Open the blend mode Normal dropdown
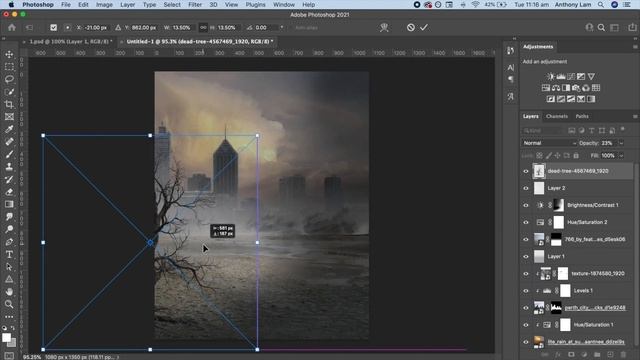This screenshot has width=640, height=360. tap(549, 143)
